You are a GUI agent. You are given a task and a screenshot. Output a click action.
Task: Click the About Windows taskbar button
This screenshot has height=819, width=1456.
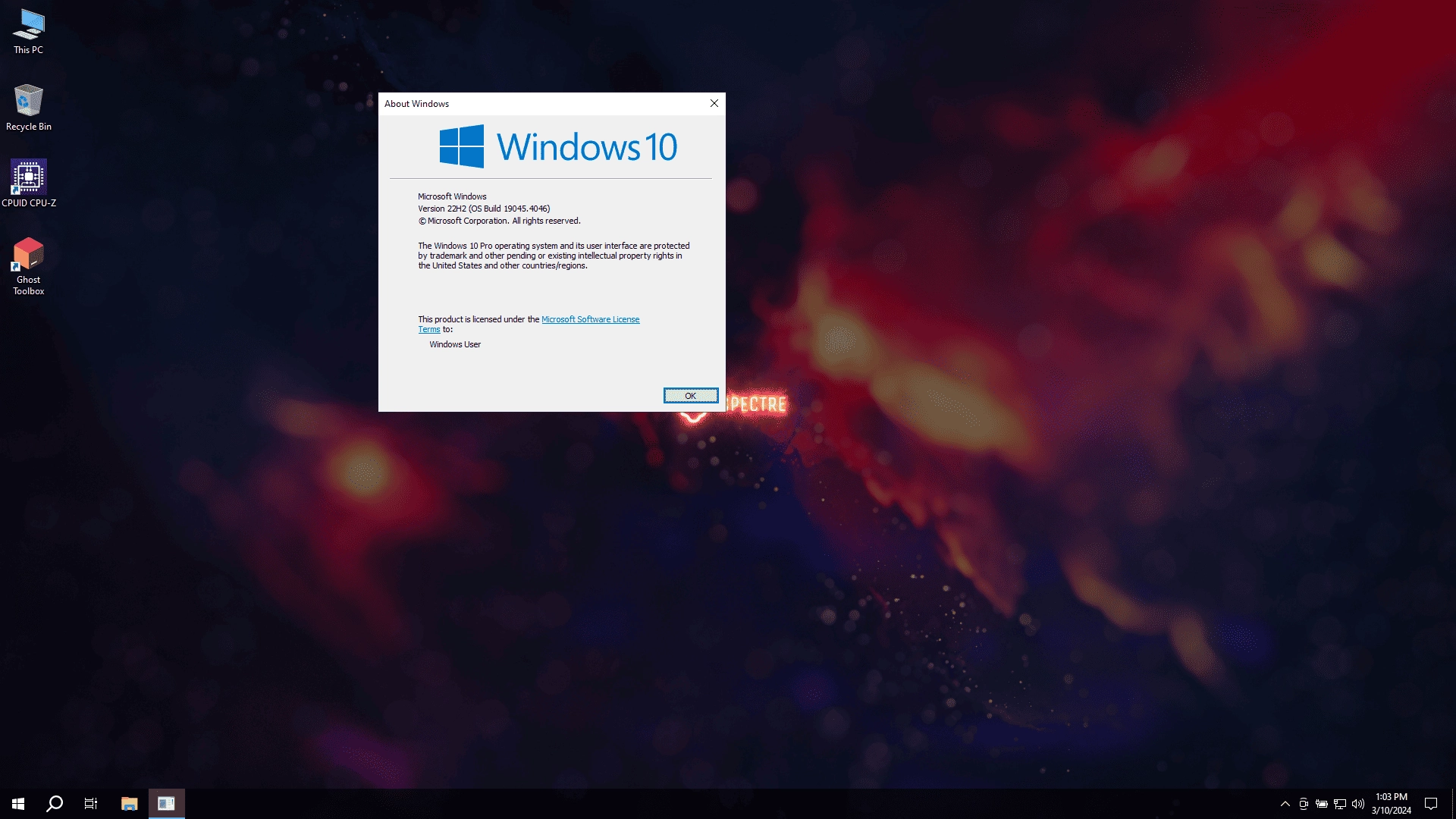click(166, 804)
